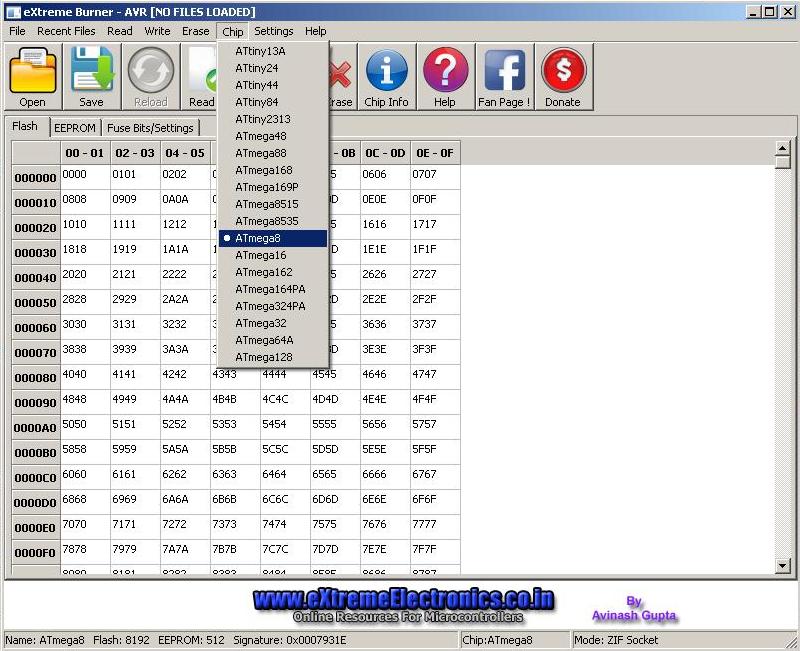The image size is (800, 651).
Task: Choose ATmega48 from the Chip menu
Action: pos(273,136)
